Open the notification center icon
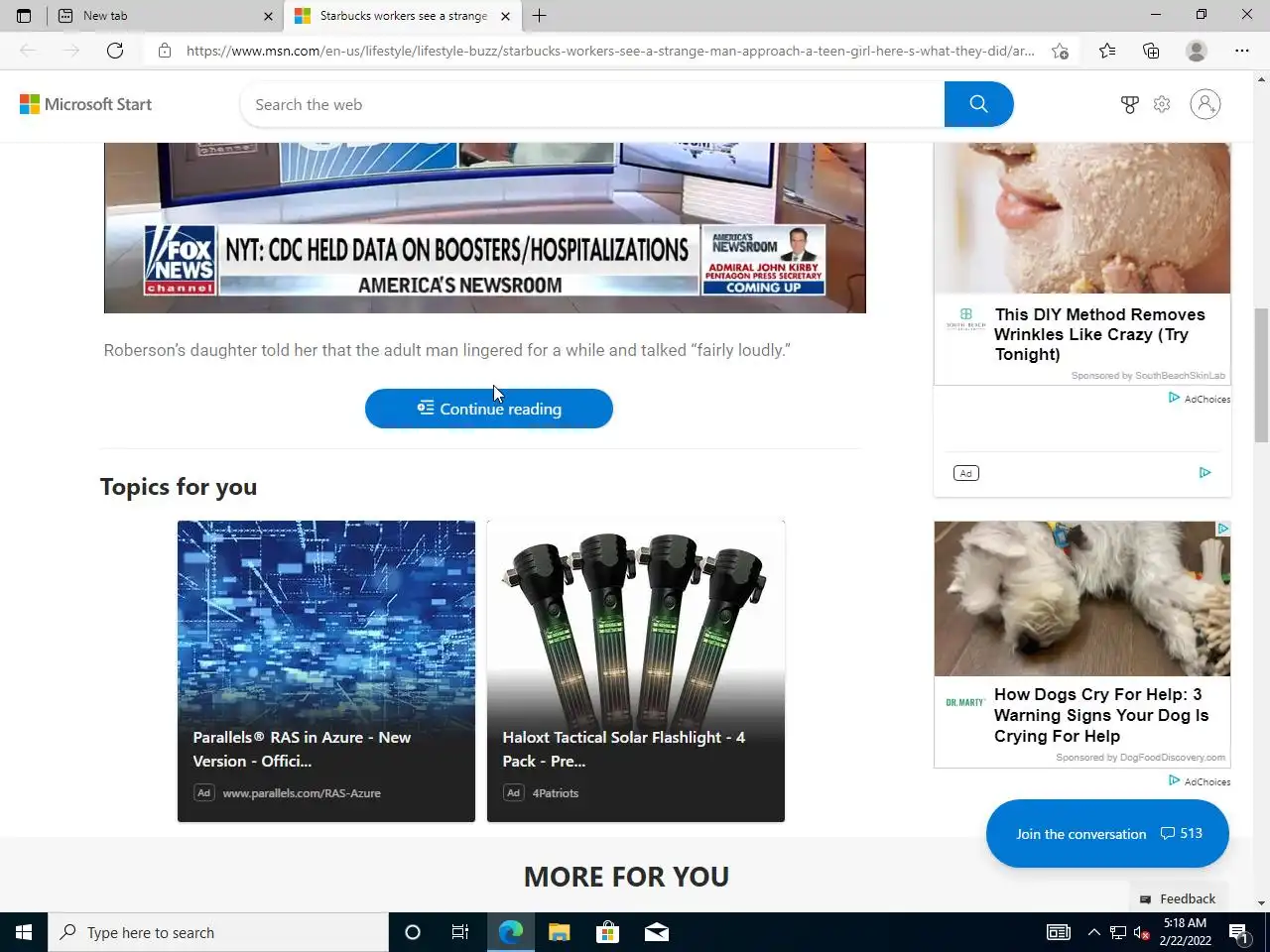 click(1239, 932)
